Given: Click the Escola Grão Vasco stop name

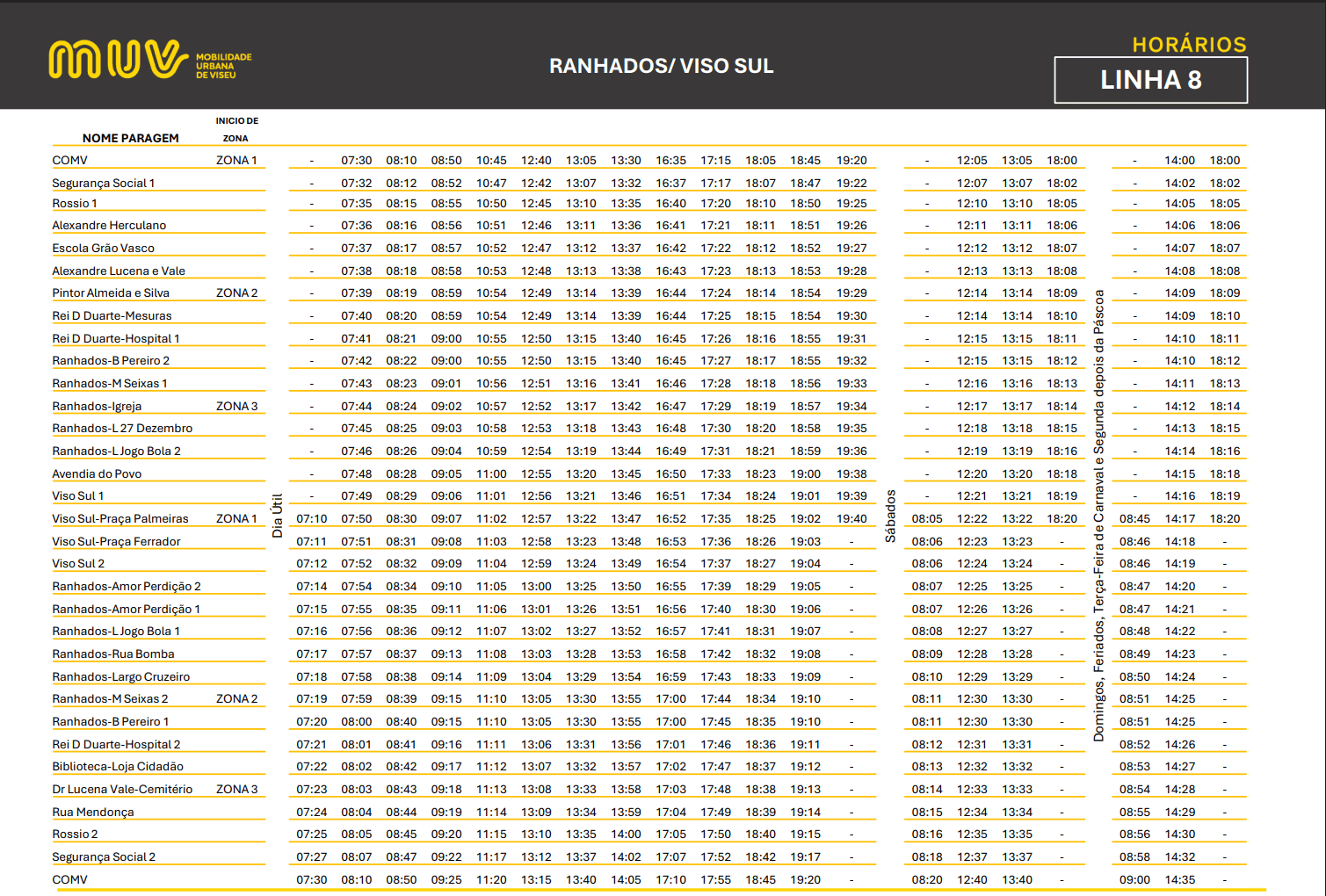Looking at the screenshot, I should click(103, 249).
